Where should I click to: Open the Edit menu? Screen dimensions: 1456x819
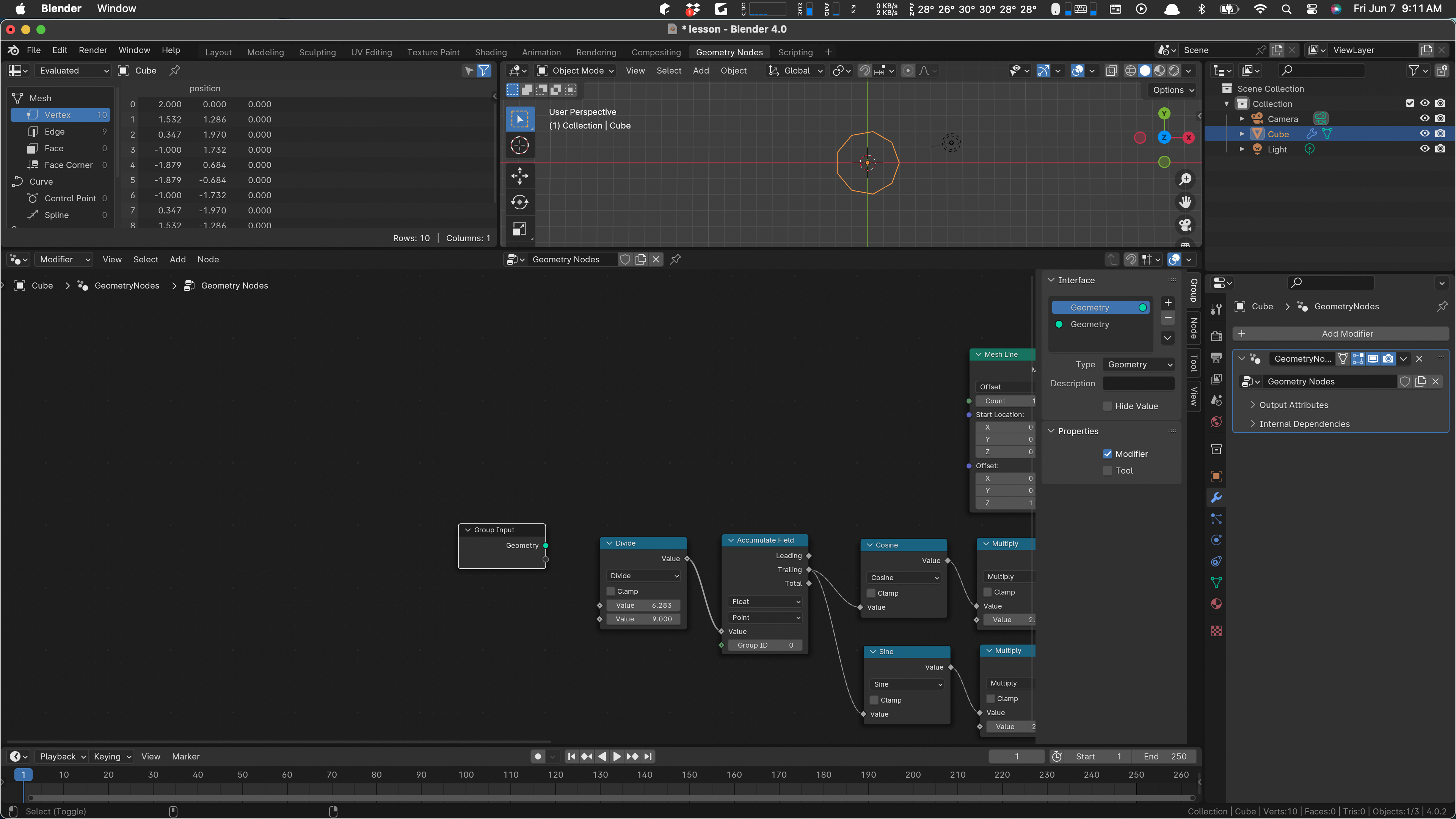60,50
